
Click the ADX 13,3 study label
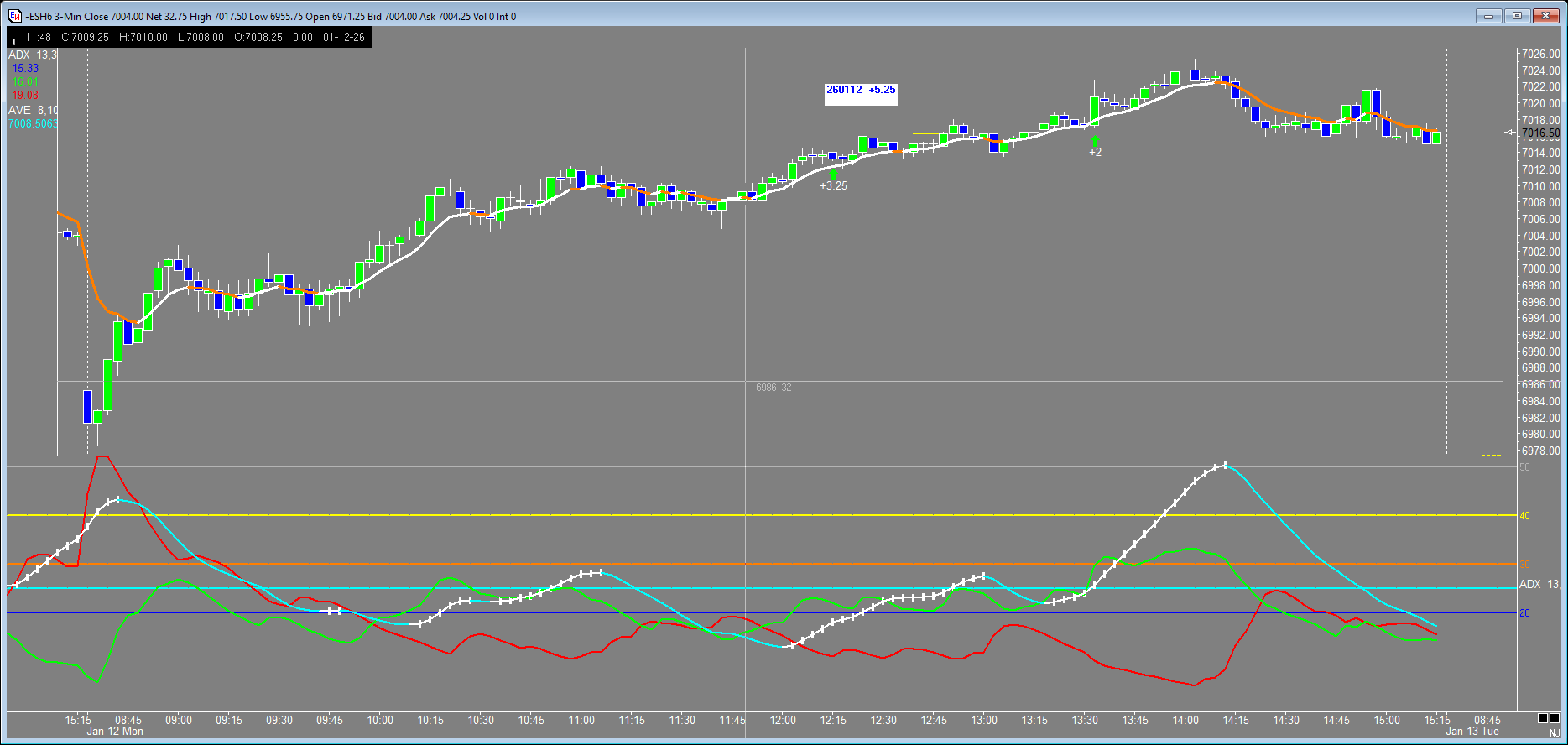pyautogui.click(x=33, y=55)
